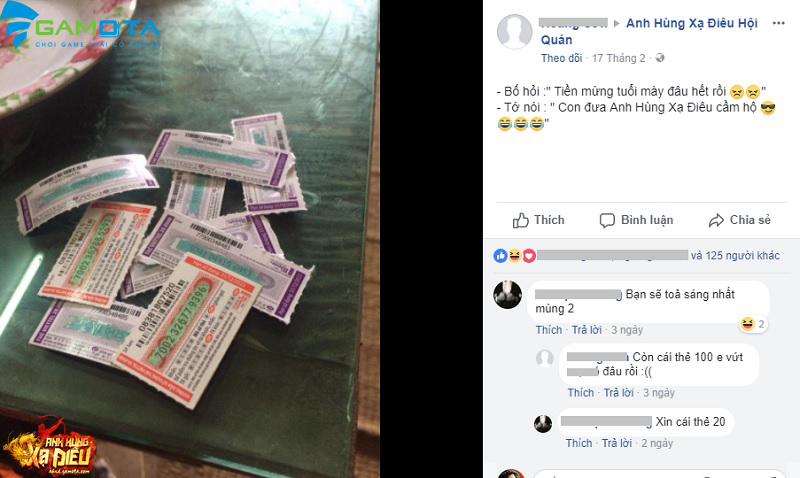View the 125 người khác reactors list
Viewport: 800px width, 478px height.
tap(735, 256)
